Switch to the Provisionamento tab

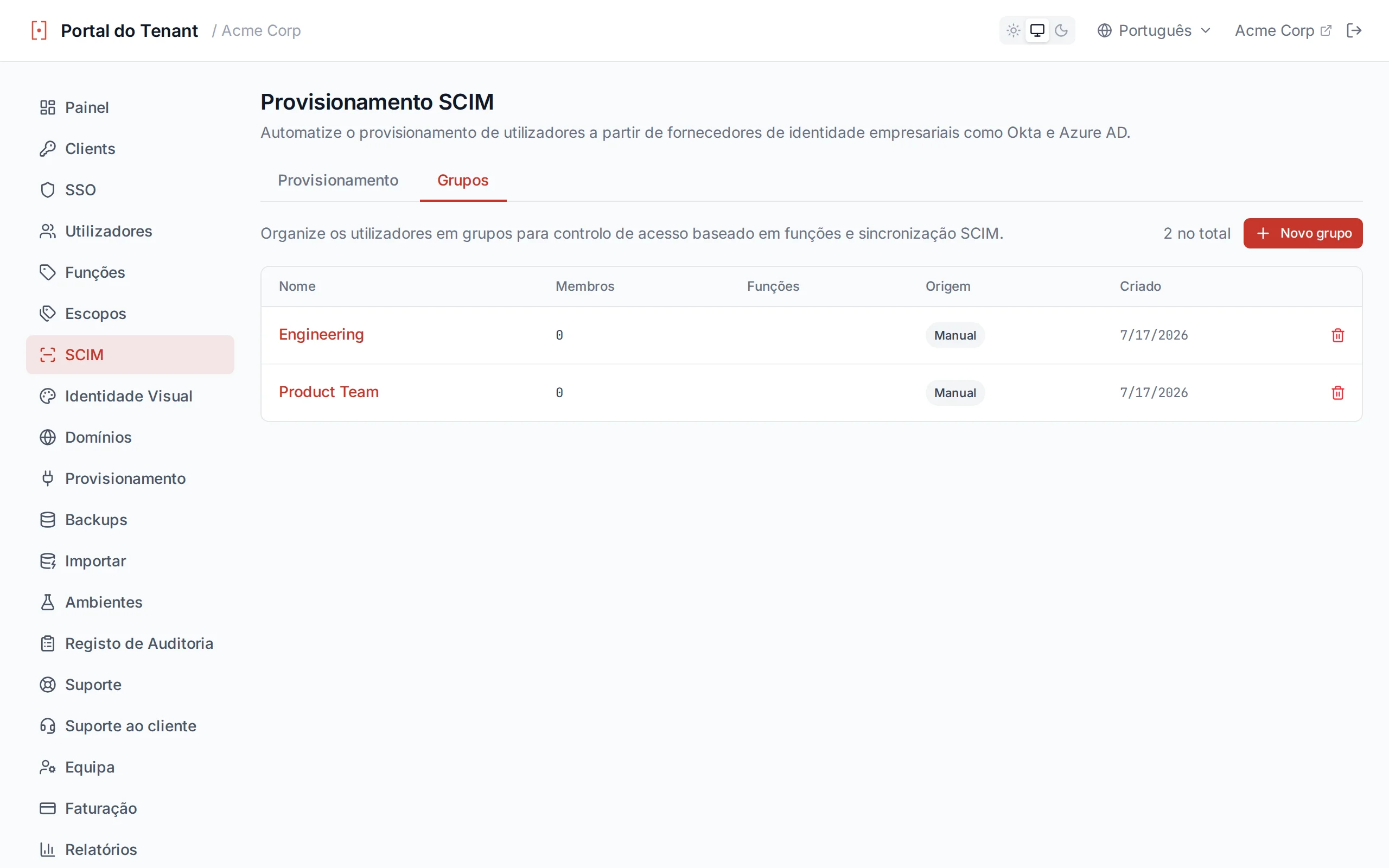point(338,180)
